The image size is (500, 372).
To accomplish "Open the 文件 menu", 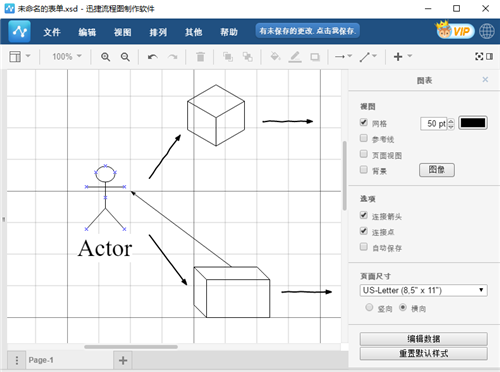I will 52,32.
